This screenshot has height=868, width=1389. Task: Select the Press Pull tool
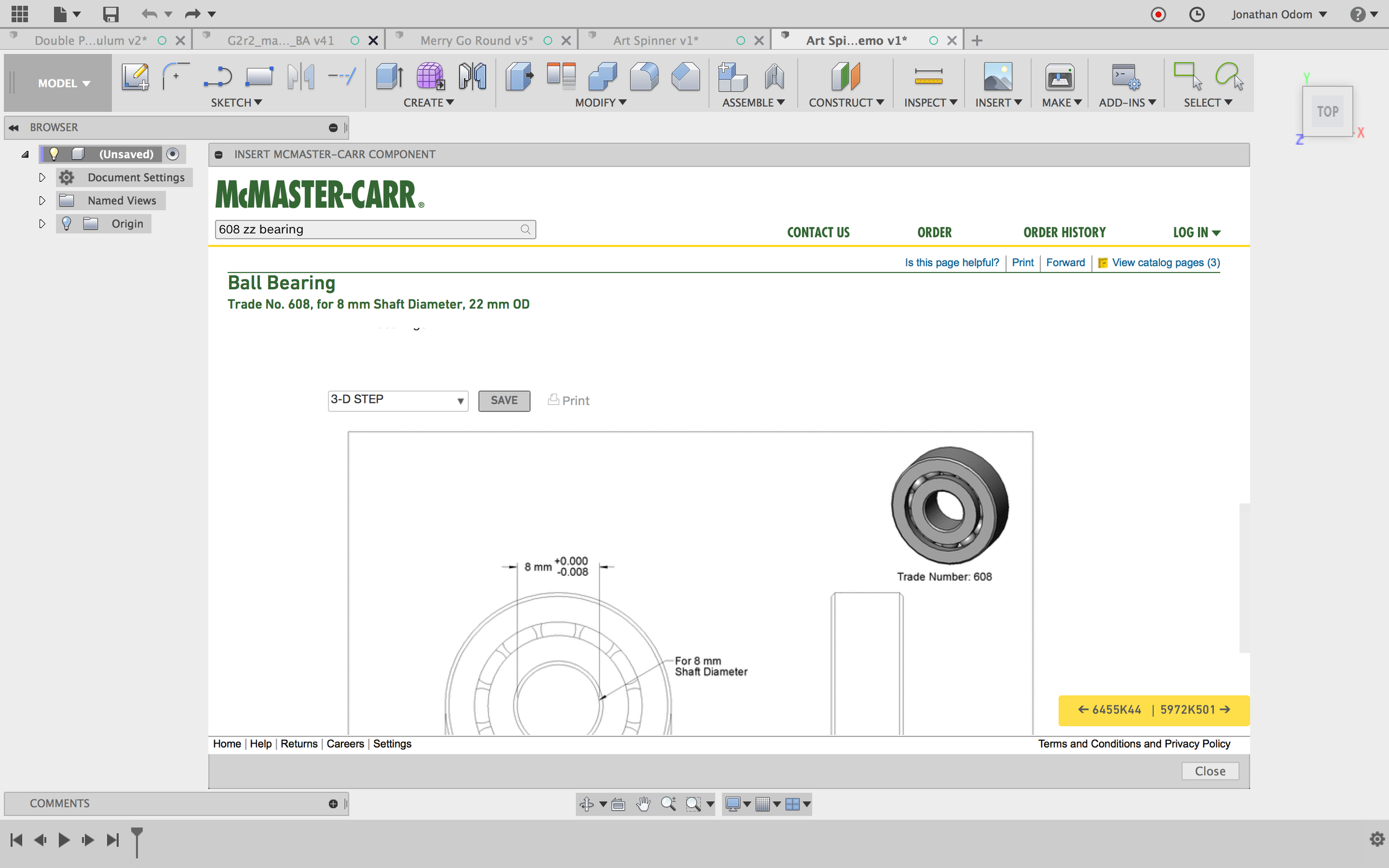tap(519, 77)
